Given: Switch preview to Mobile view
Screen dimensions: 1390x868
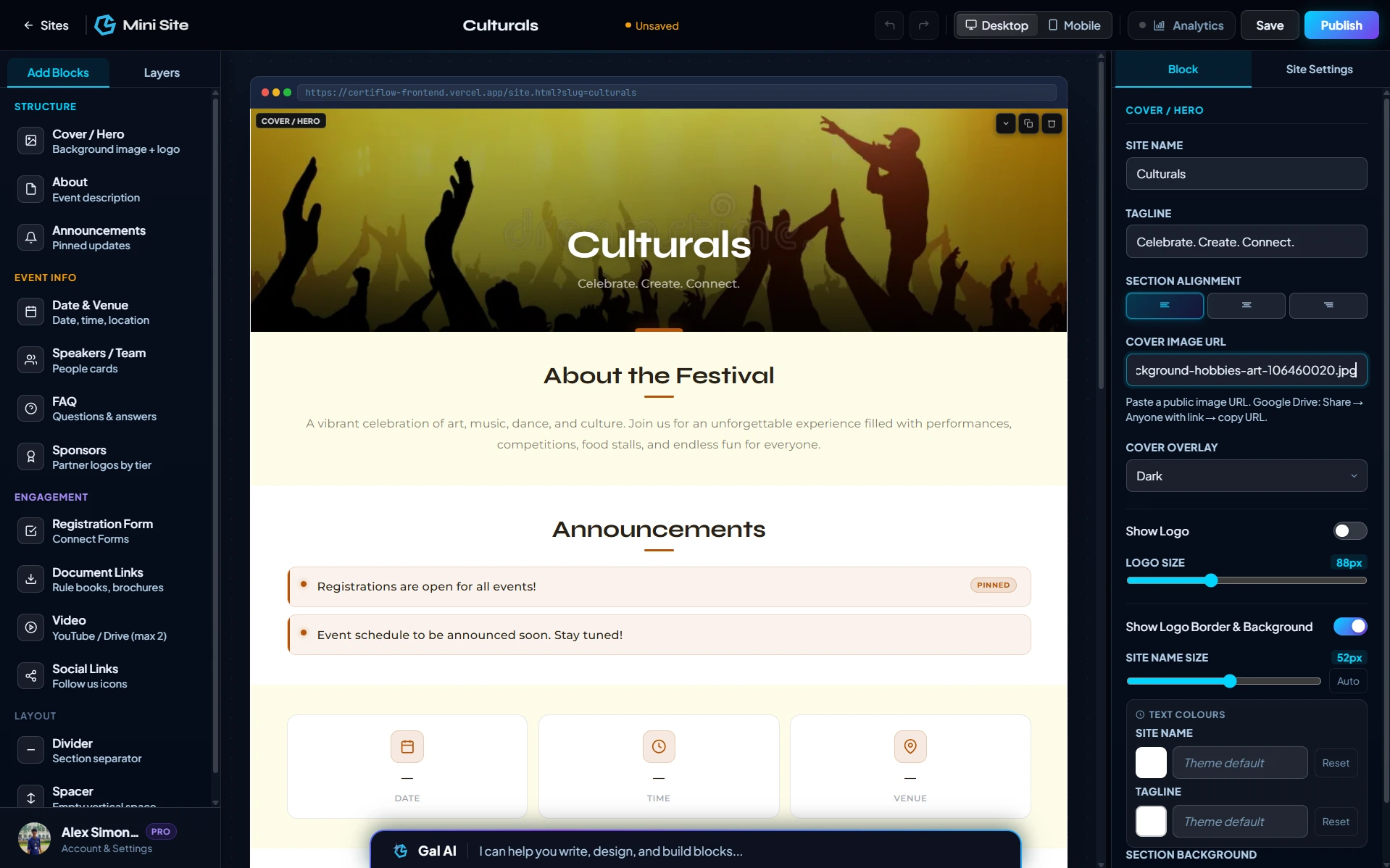Looking at the screenshot, I should (1075, 25).
